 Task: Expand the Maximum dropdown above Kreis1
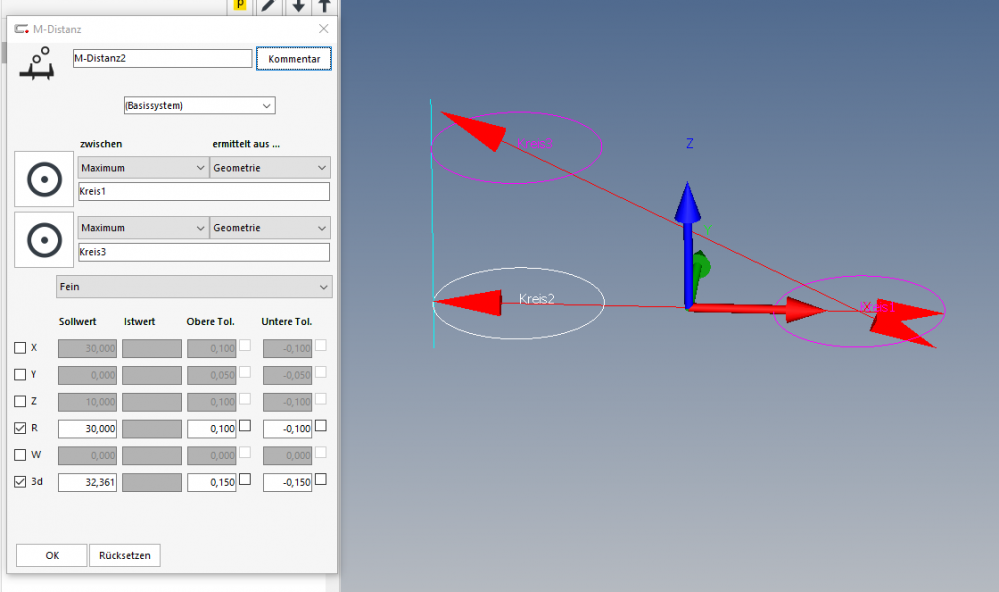pos(143,168)
